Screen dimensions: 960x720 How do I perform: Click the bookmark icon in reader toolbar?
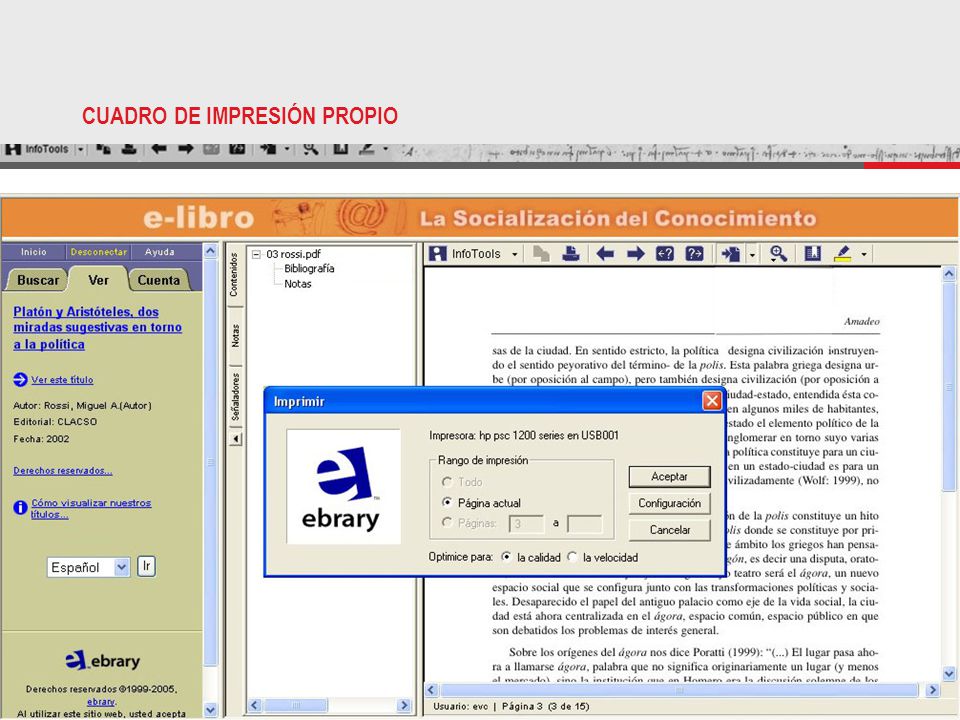(x=812, y=253)
